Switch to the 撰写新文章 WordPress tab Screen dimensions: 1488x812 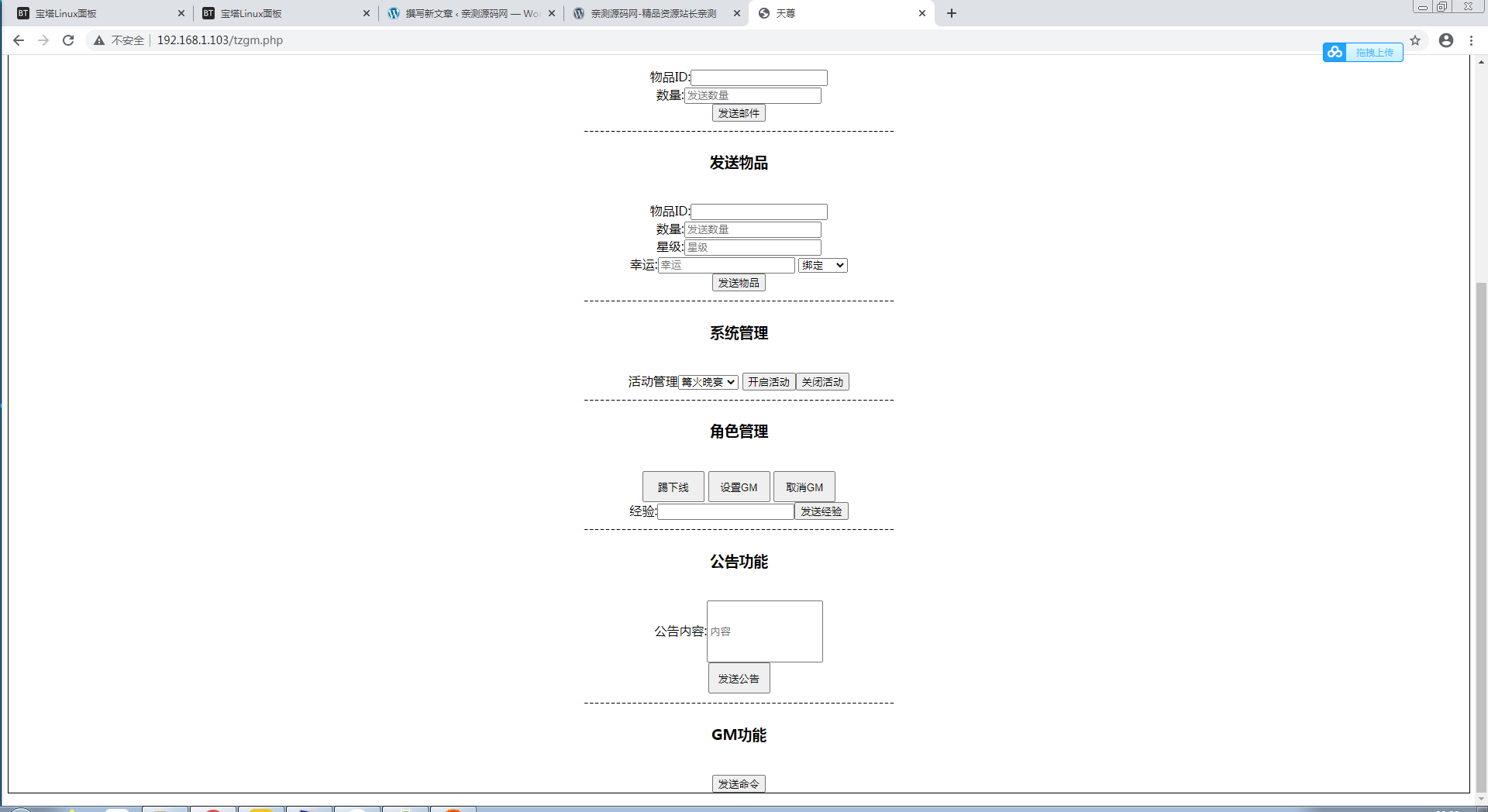click(465, 13)
